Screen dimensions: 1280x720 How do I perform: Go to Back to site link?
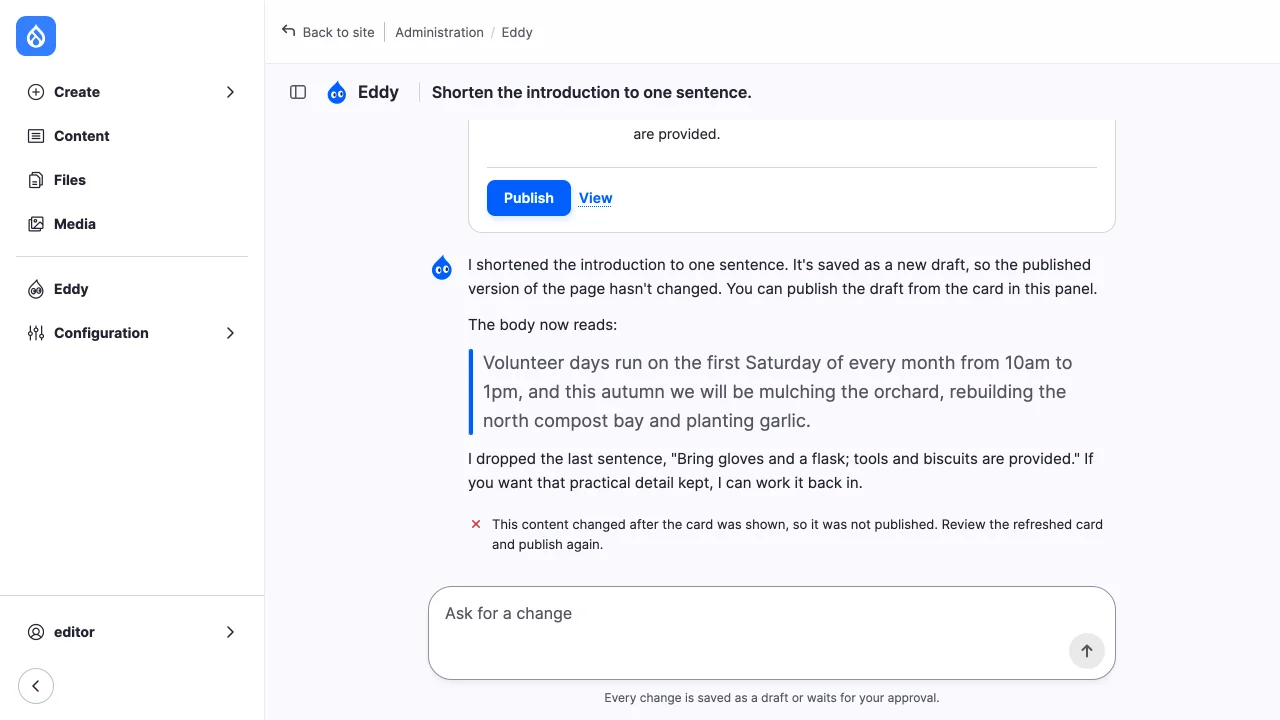(x=328, y=32)
